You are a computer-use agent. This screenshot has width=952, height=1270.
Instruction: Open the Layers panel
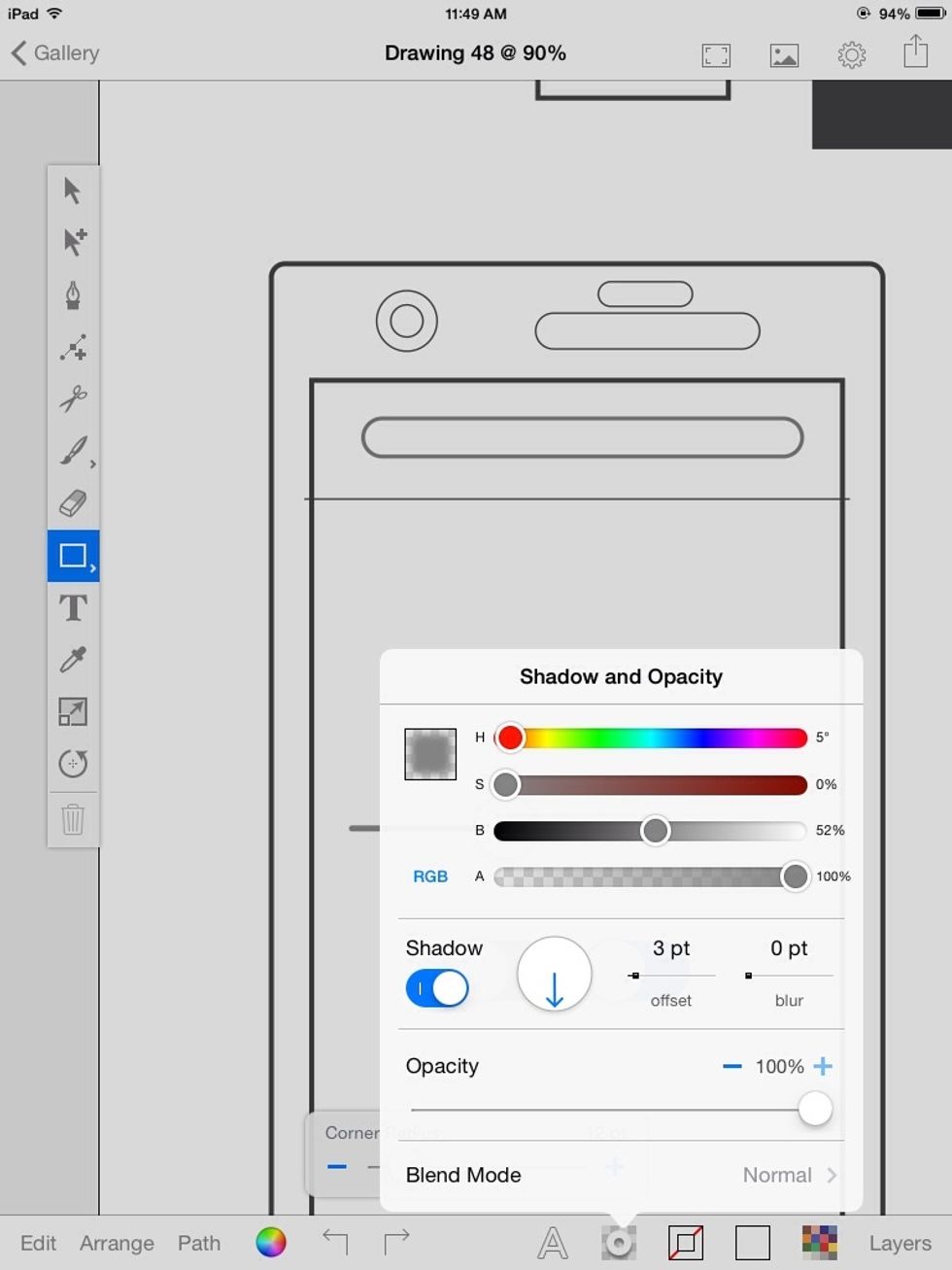pos(899,1243)
